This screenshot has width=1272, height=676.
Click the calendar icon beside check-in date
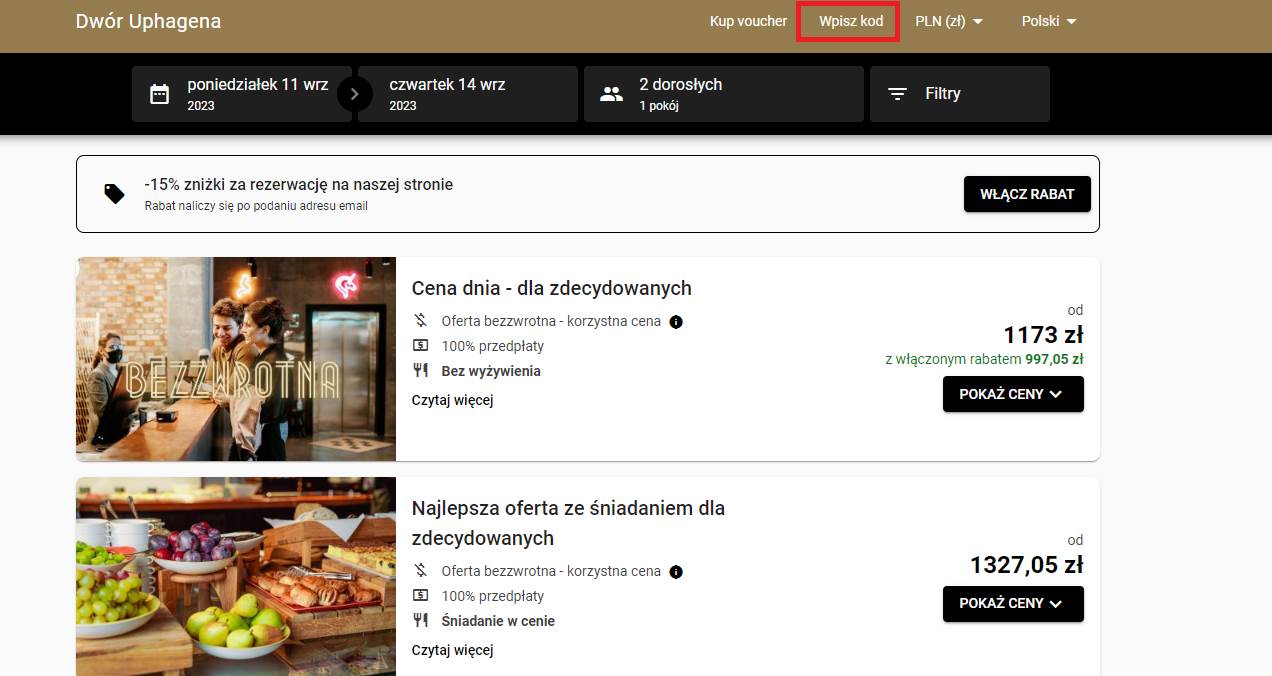(x=159, y=95)
